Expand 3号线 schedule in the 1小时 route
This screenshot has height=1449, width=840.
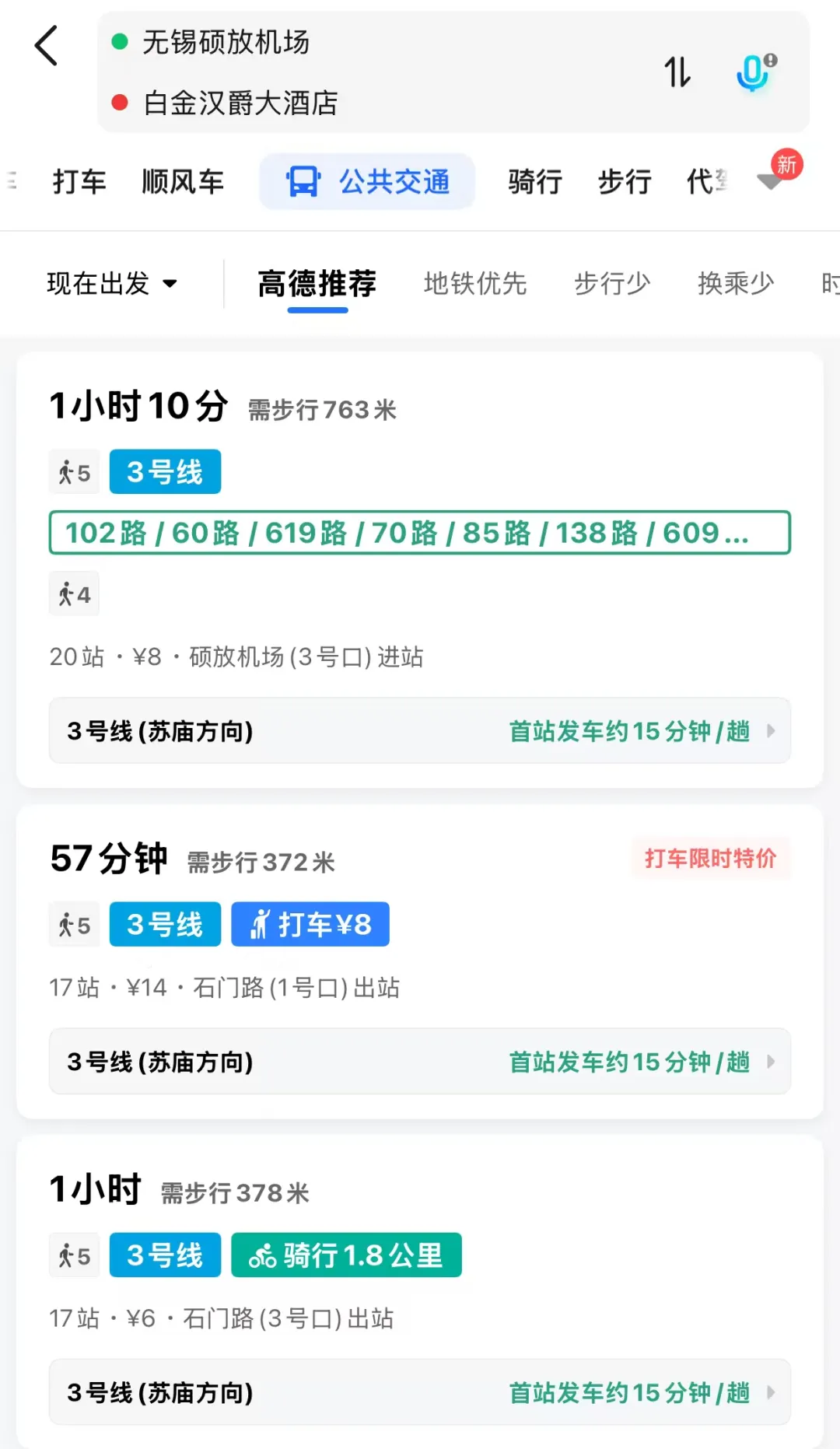(x=420, y=1392)
